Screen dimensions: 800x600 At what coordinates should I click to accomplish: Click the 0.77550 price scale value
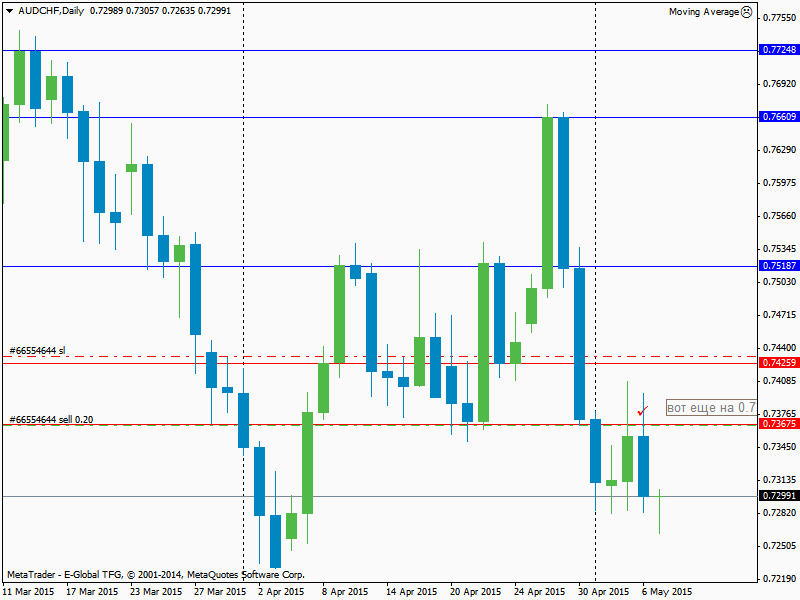779,17
